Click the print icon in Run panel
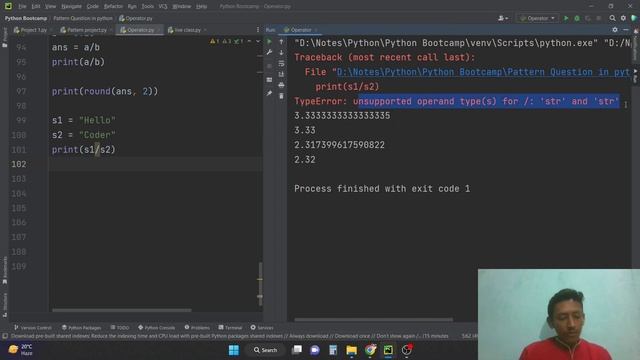The height and width of the screenshot is (360, 640). point(281,85)
